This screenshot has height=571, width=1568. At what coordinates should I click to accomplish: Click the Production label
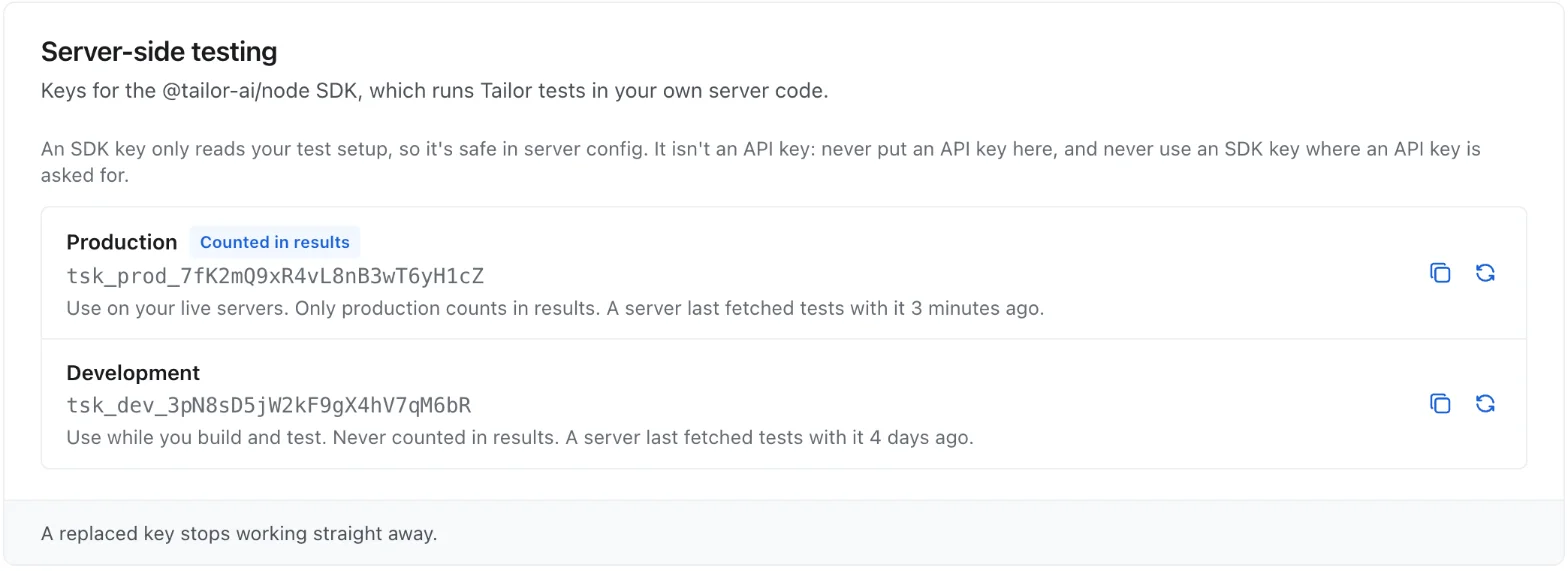(x=121, y=242)
